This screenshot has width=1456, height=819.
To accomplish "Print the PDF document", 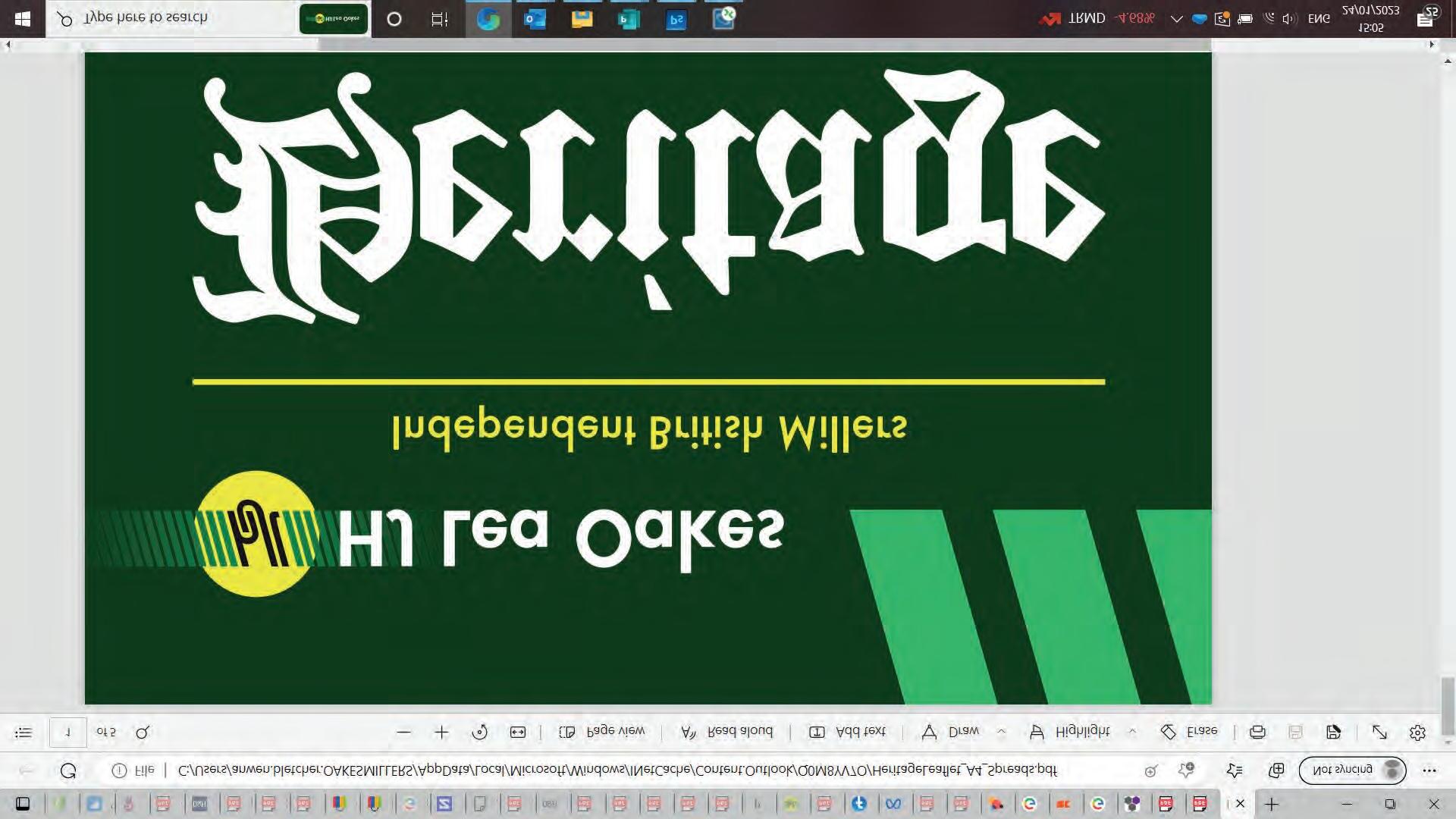I will tap(1257, 733).
